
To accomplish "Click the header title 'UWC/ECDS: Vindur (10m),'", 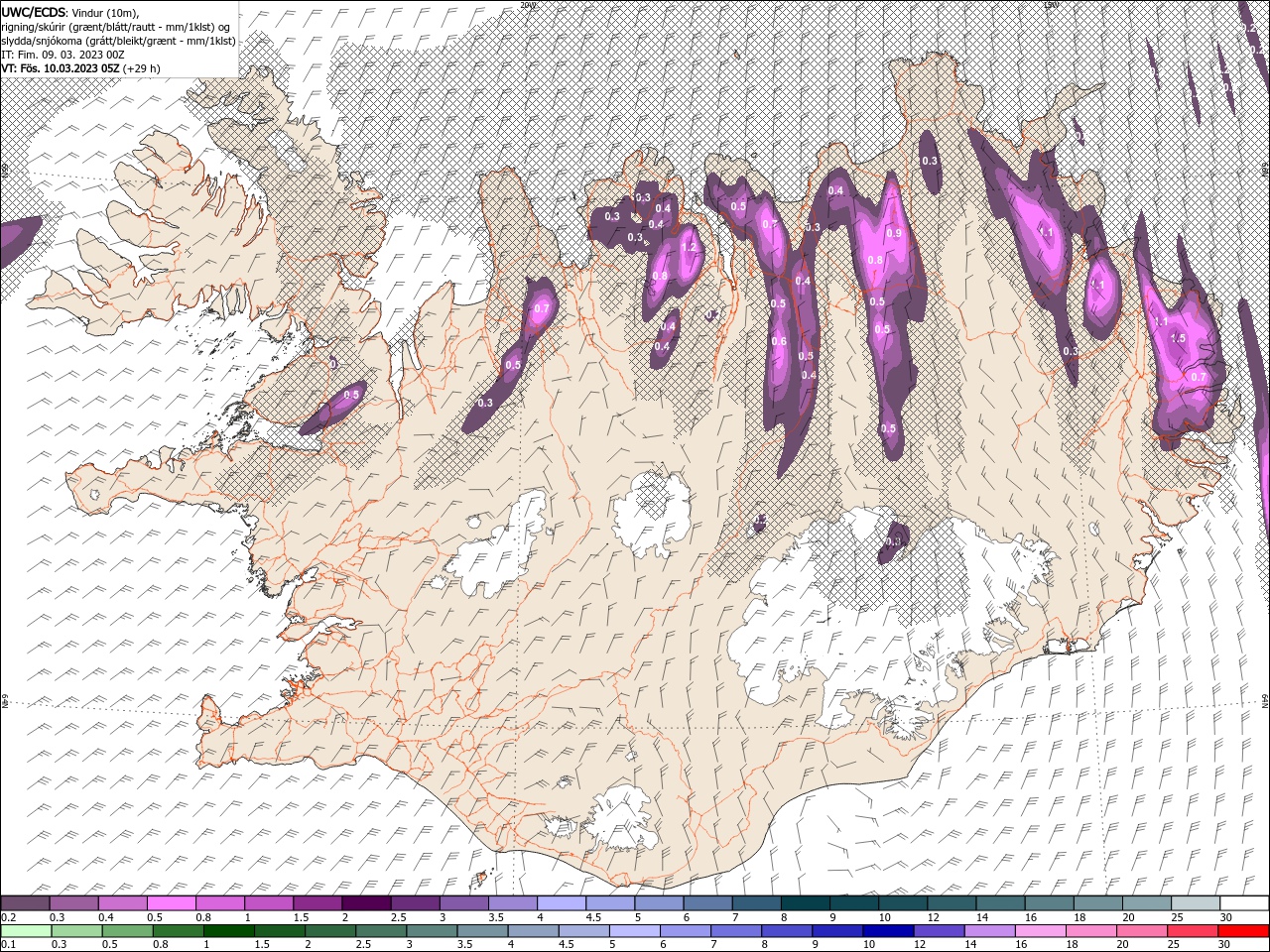I will pyautogui.click(x=70, y=12).
